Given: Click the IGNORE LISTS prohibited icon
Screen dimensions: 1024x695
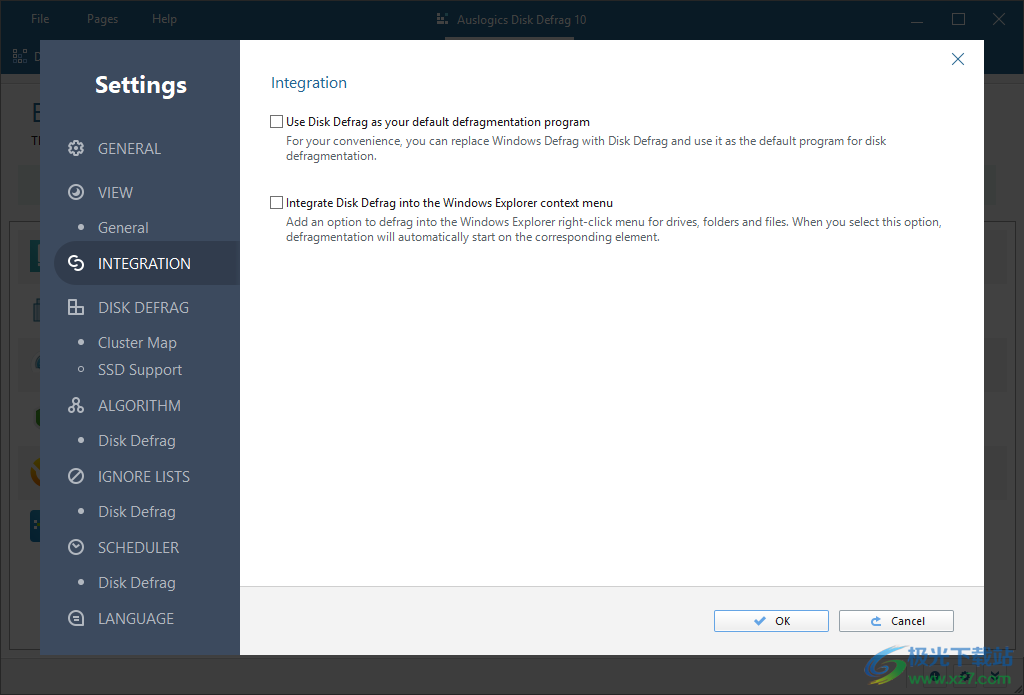Looking at the screenshot, I should pos(76,476).
